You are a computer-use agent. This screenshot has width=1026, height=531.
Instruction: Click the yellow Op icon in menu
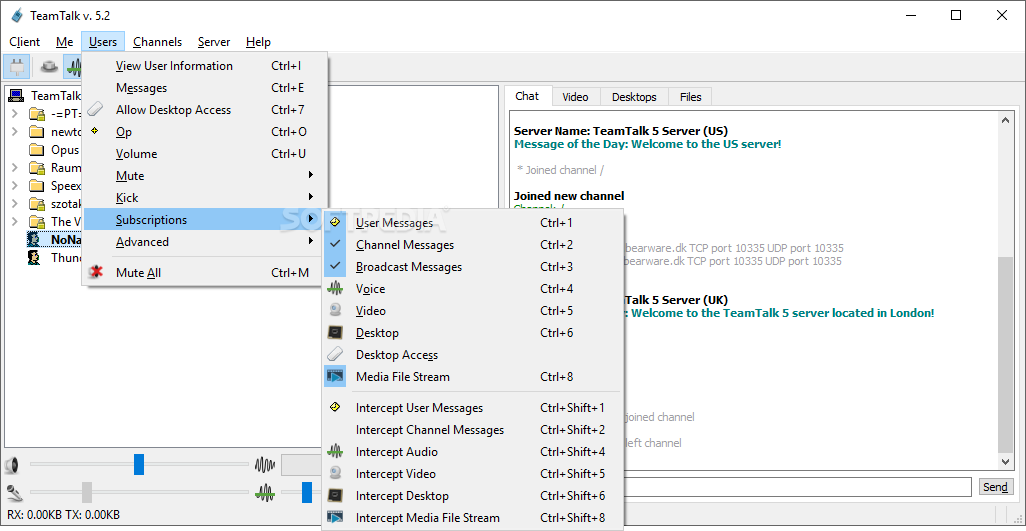95,131
